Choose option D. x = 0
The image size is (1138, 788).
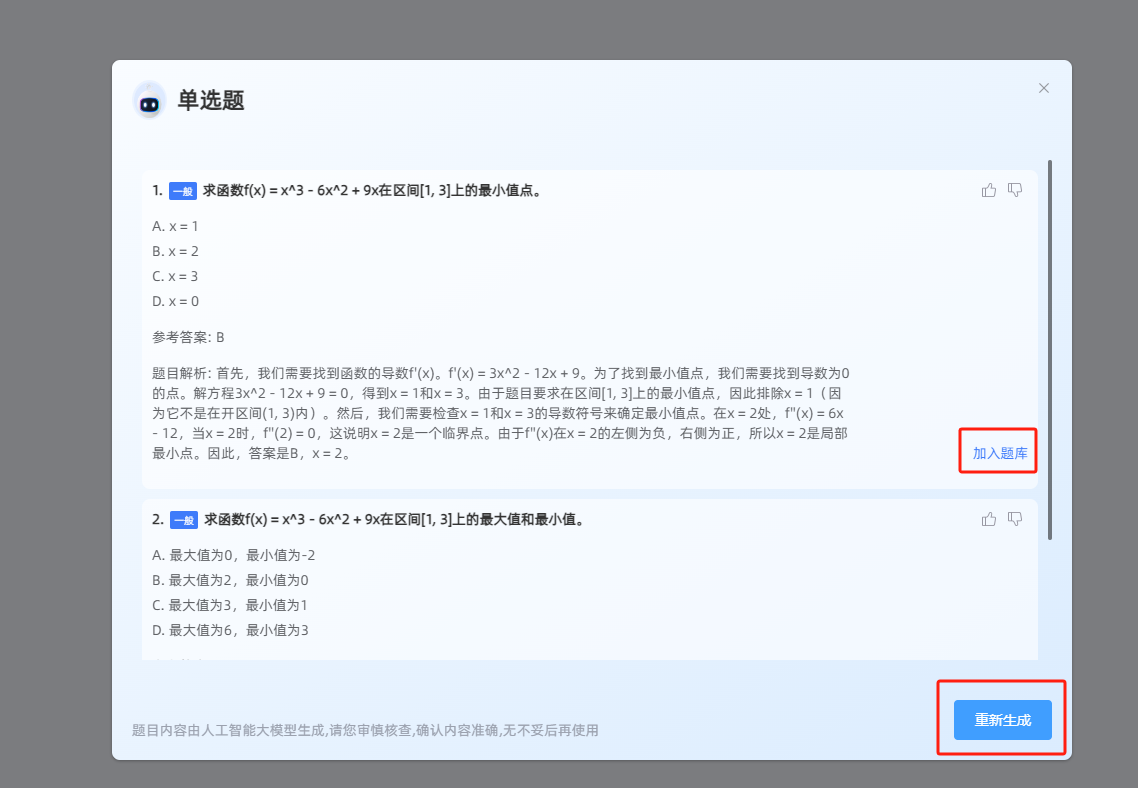point(175,301)
